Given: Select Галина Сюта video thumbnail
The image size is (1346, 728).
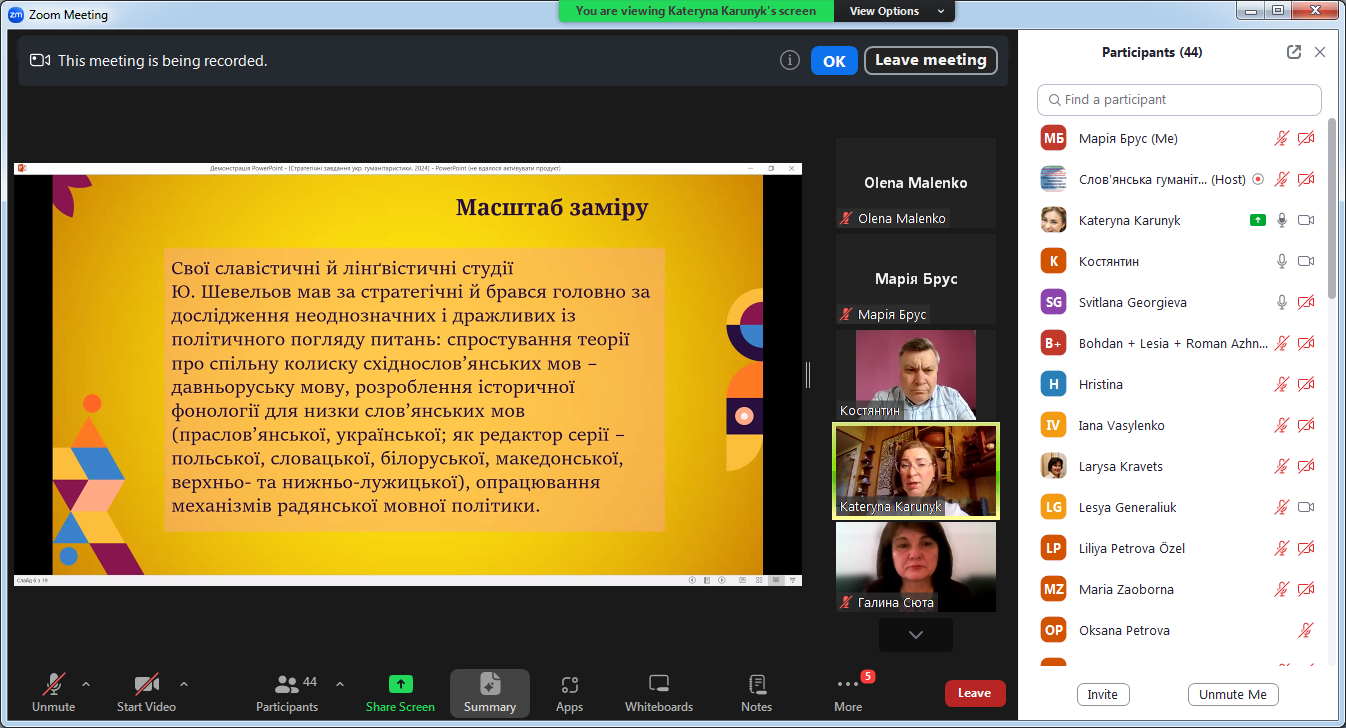Looking at the screenshot, I should (915, 566).
